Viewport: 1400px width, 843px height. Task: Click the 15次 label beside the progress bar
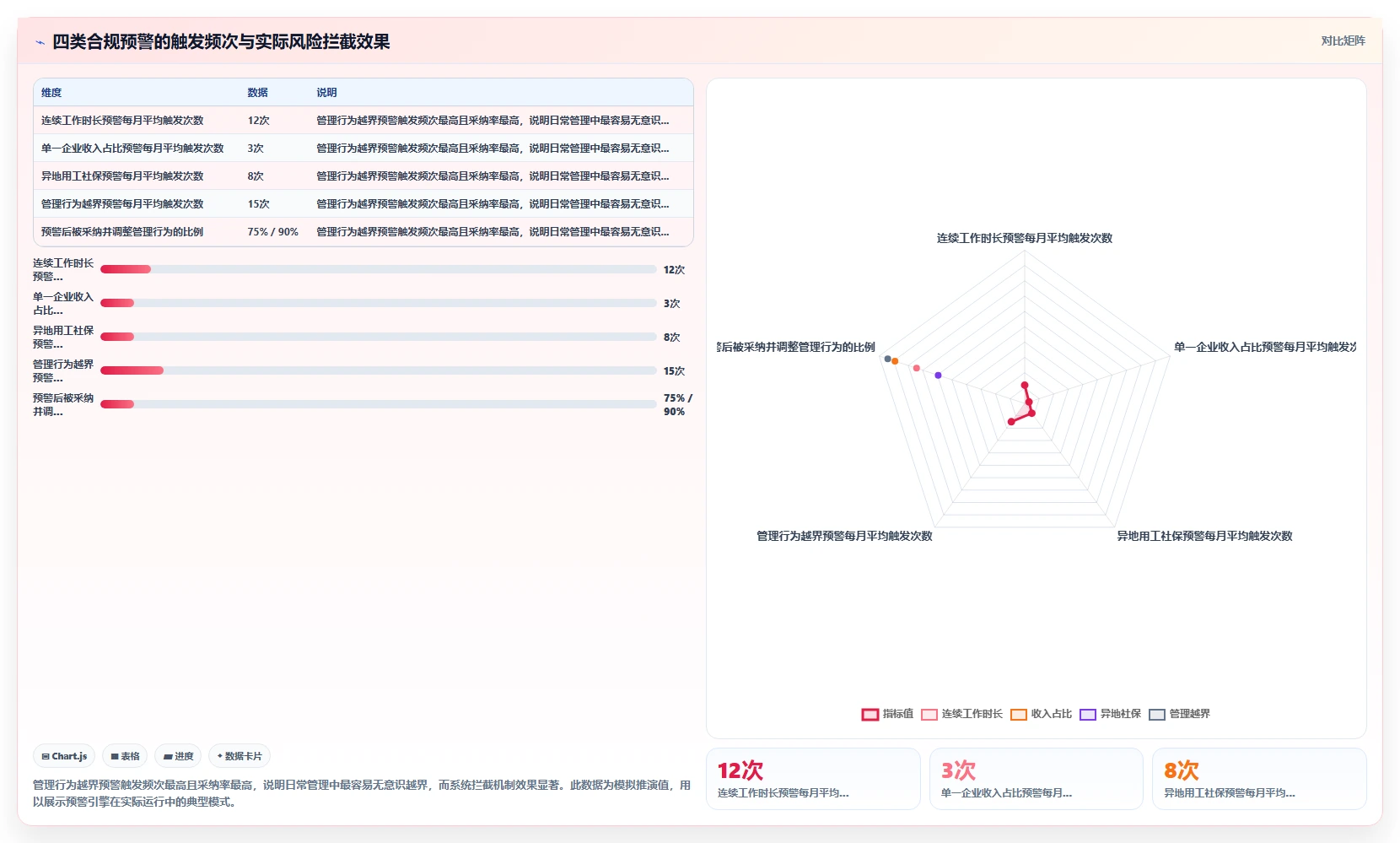point(674,371)
